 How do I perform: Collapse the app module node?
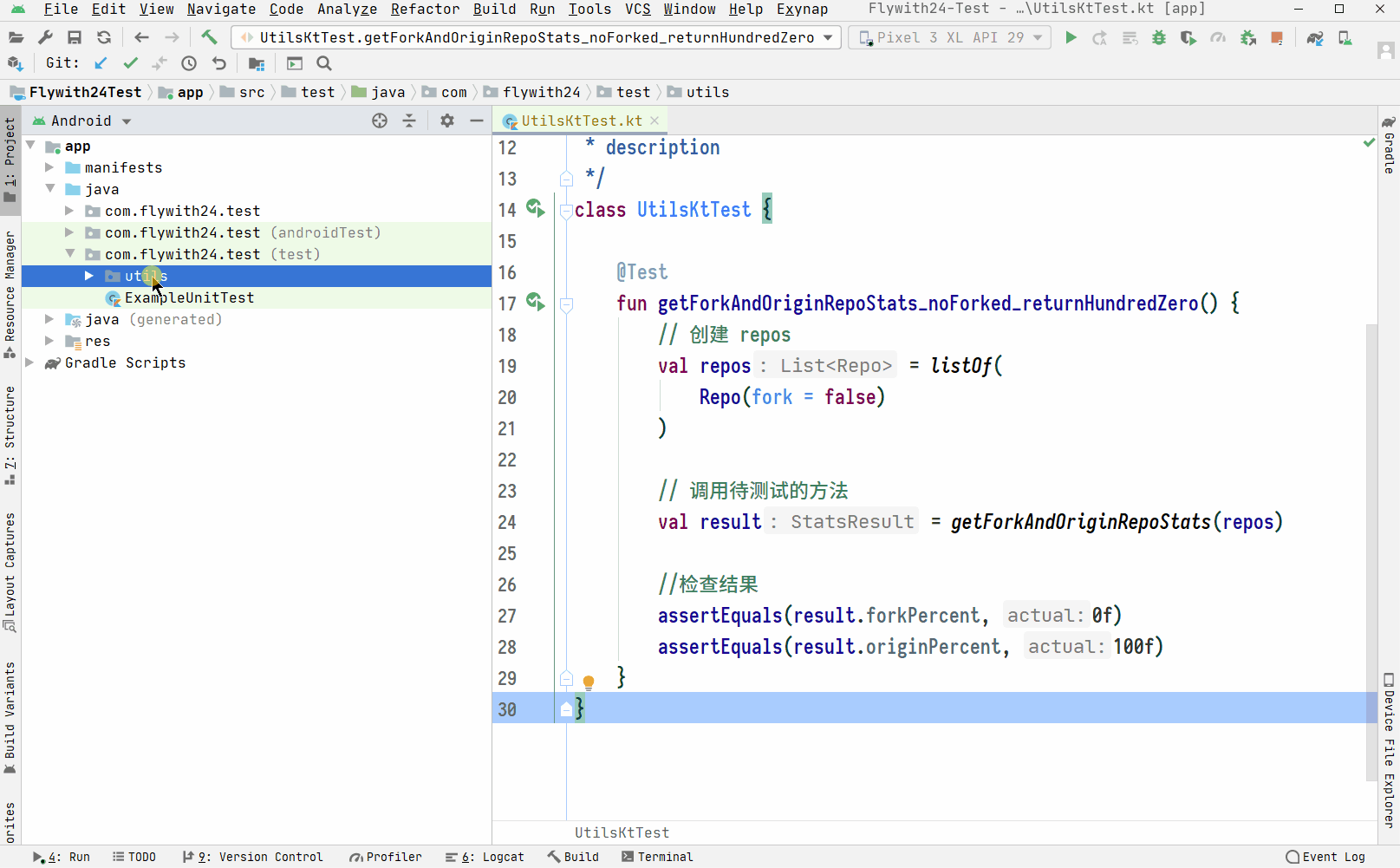click(x=30, y=146)
